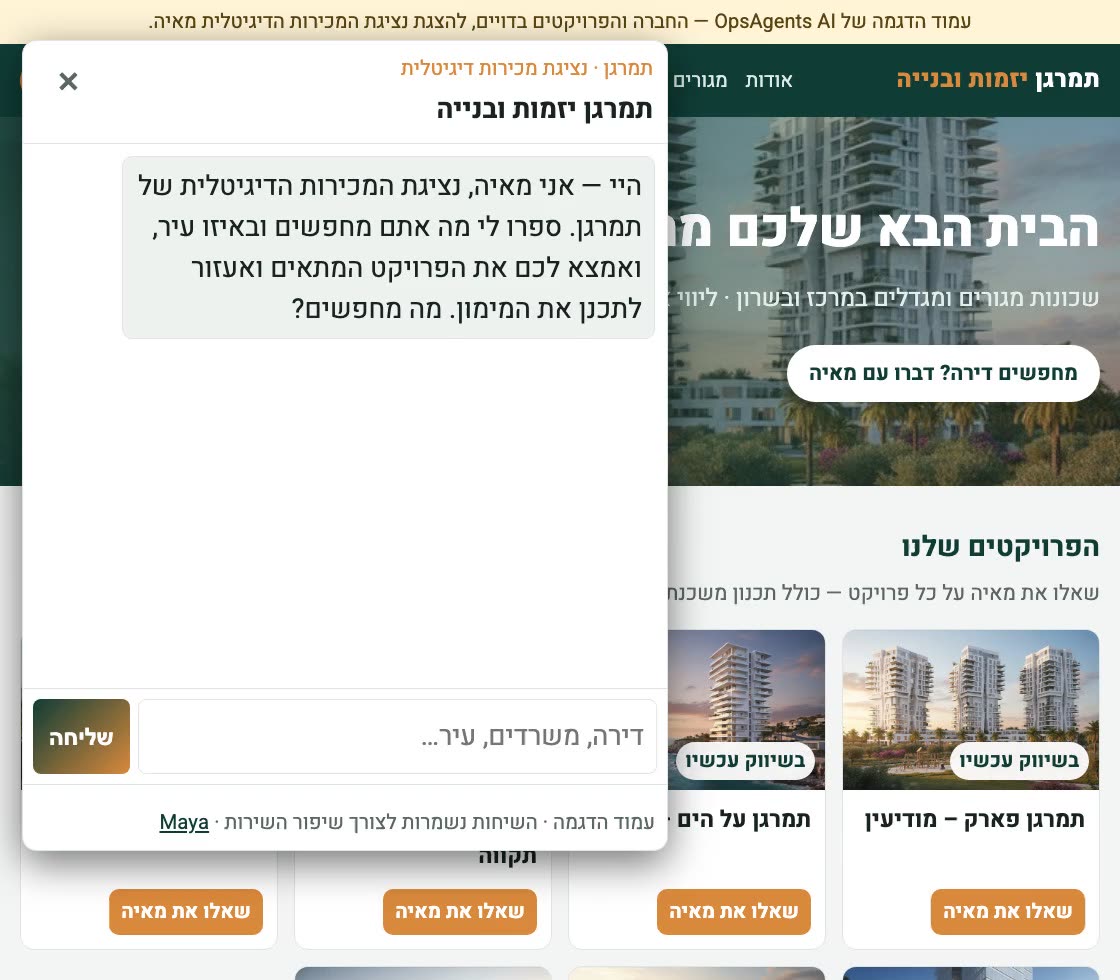This screenshot has width=1120, height=980.
Task: Focus the chat input 'דירה, משרדים, עיר...'
Action: point(397,736)
